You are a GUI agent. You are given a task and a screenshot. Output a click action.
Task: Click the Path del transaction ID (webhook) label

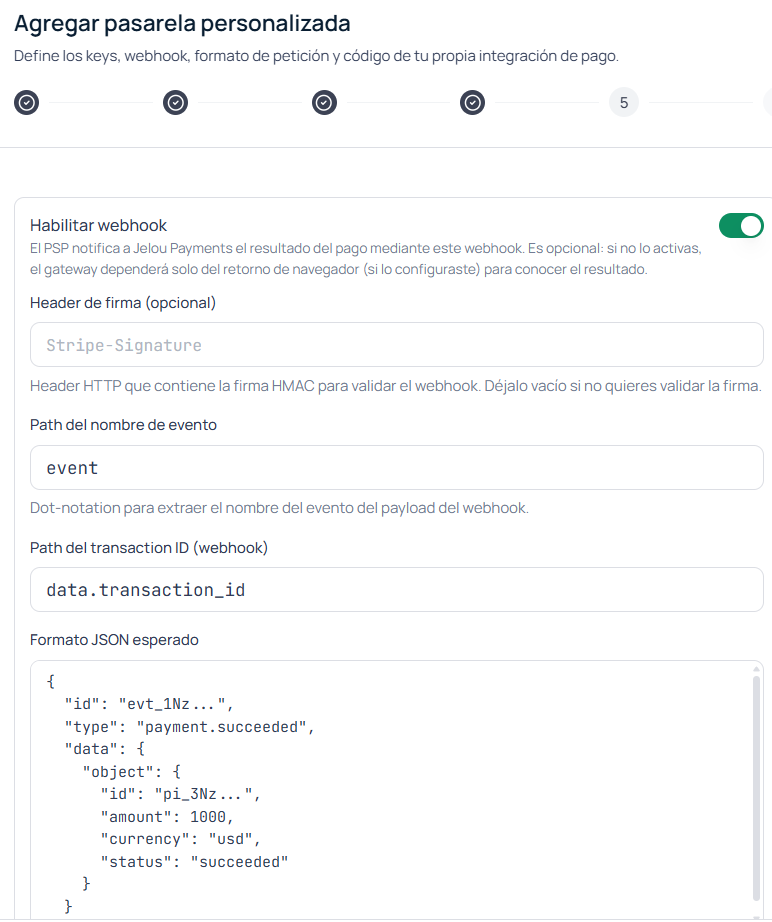click(x=149, y=547)
